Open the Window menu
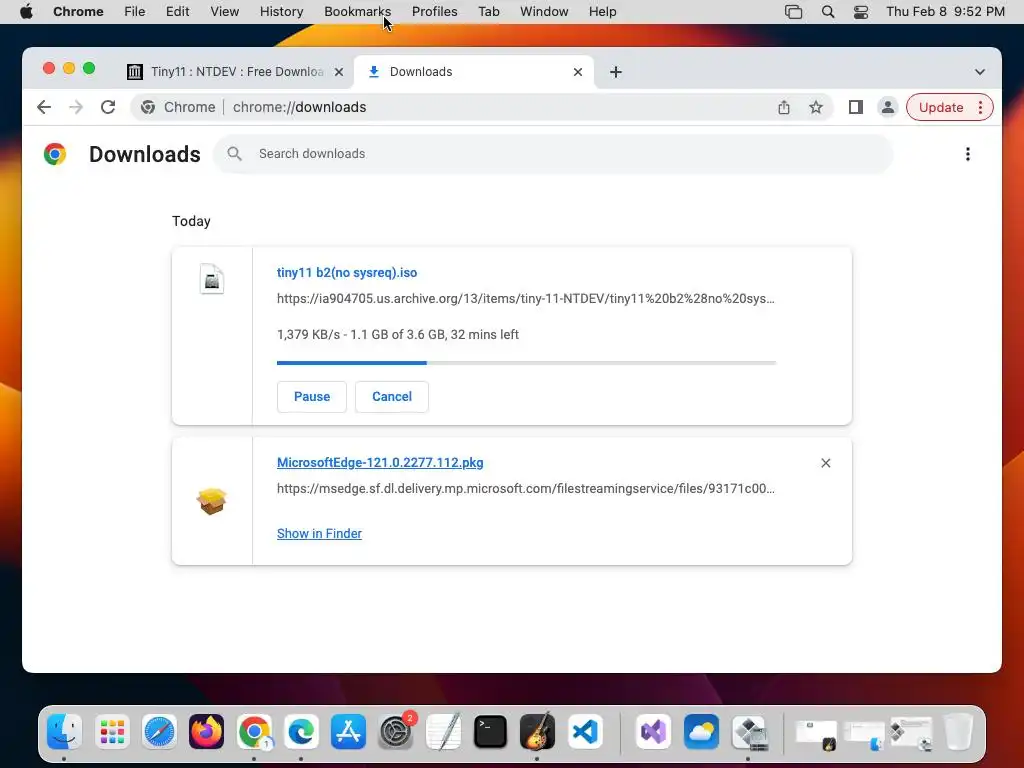This screenshot has width=1024, height=768. coord(544,12)
